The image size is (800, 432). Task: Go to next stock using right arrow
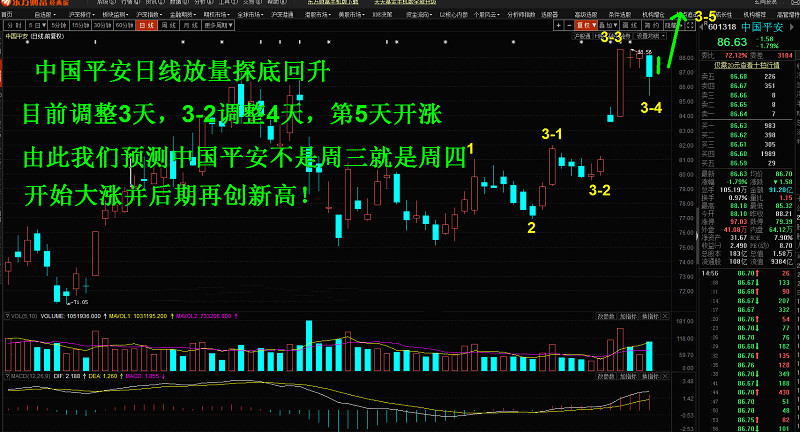792,27
